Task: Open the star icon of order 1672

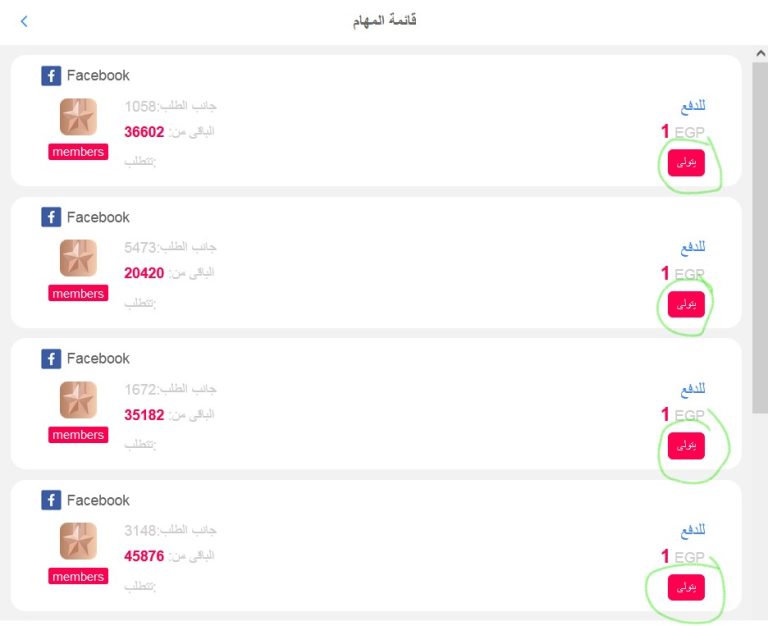Action: (x=78, y=400)
